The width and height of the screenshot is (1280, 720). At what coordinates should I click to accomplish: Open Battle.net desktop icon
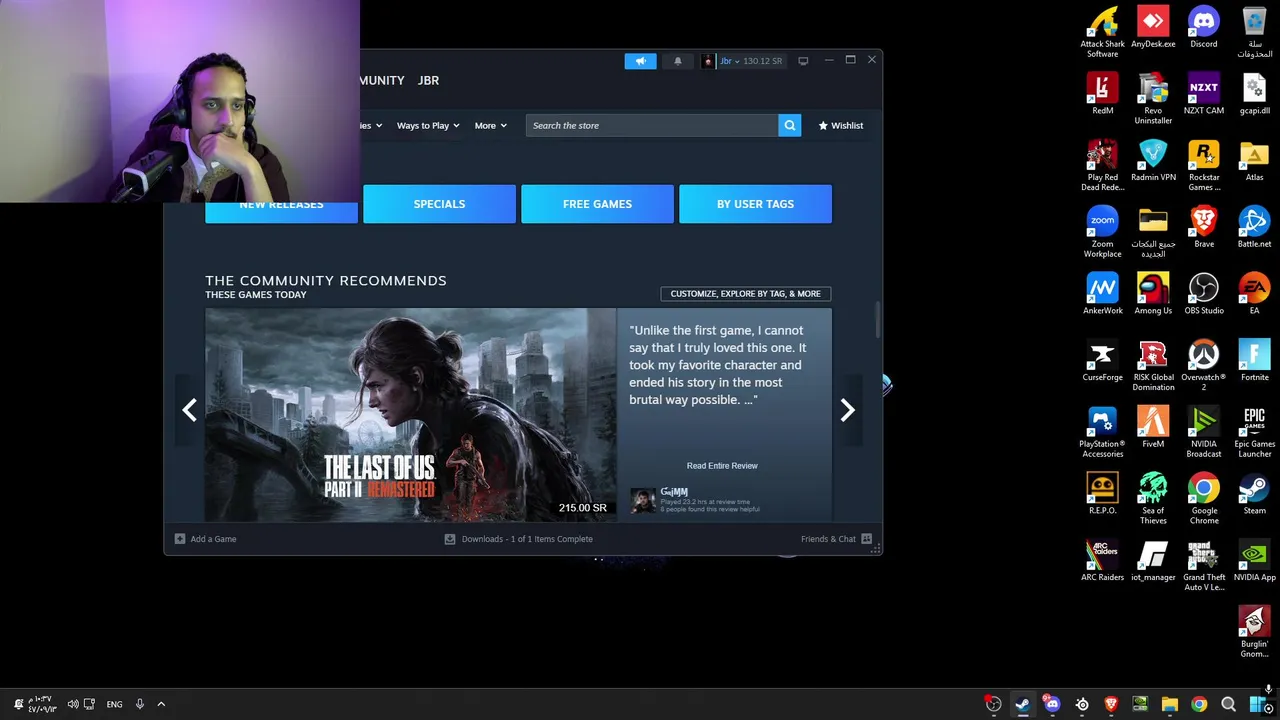pos(1254,227)
